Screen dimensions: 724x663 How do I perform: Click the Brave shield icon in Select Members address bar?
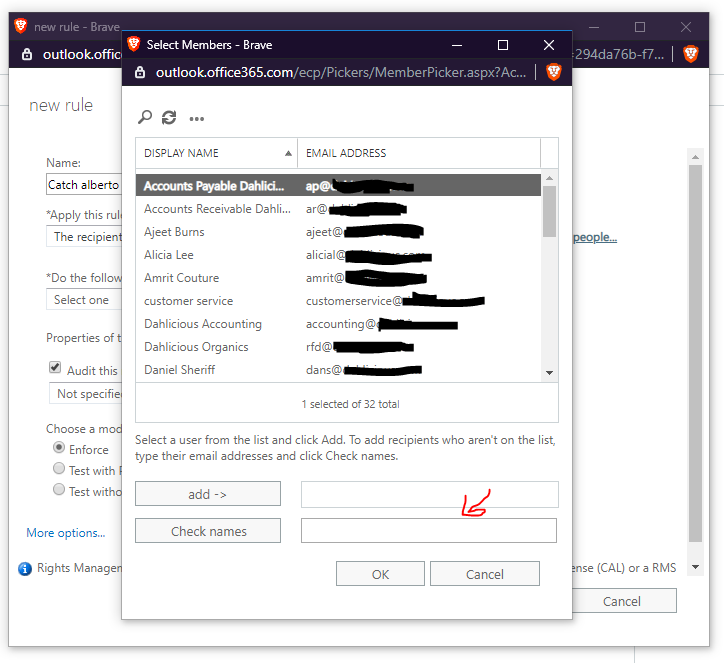click(554, 72)
